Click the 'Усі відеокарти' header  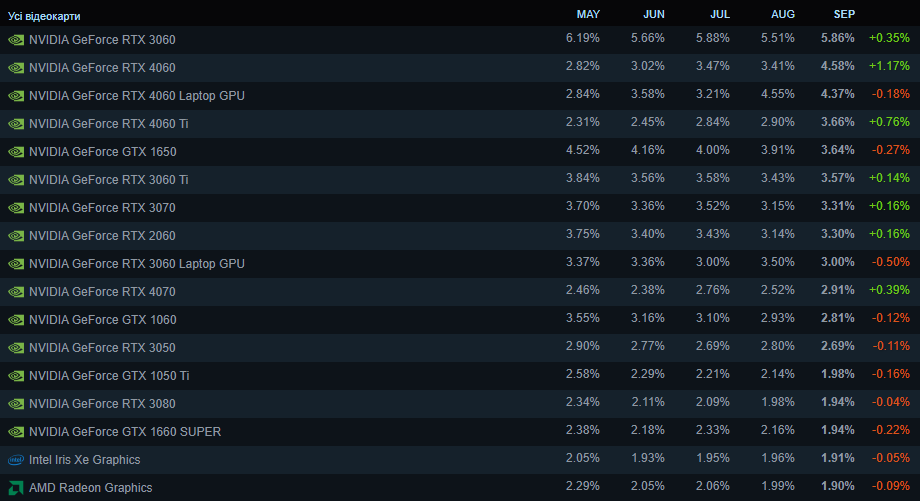45,17
